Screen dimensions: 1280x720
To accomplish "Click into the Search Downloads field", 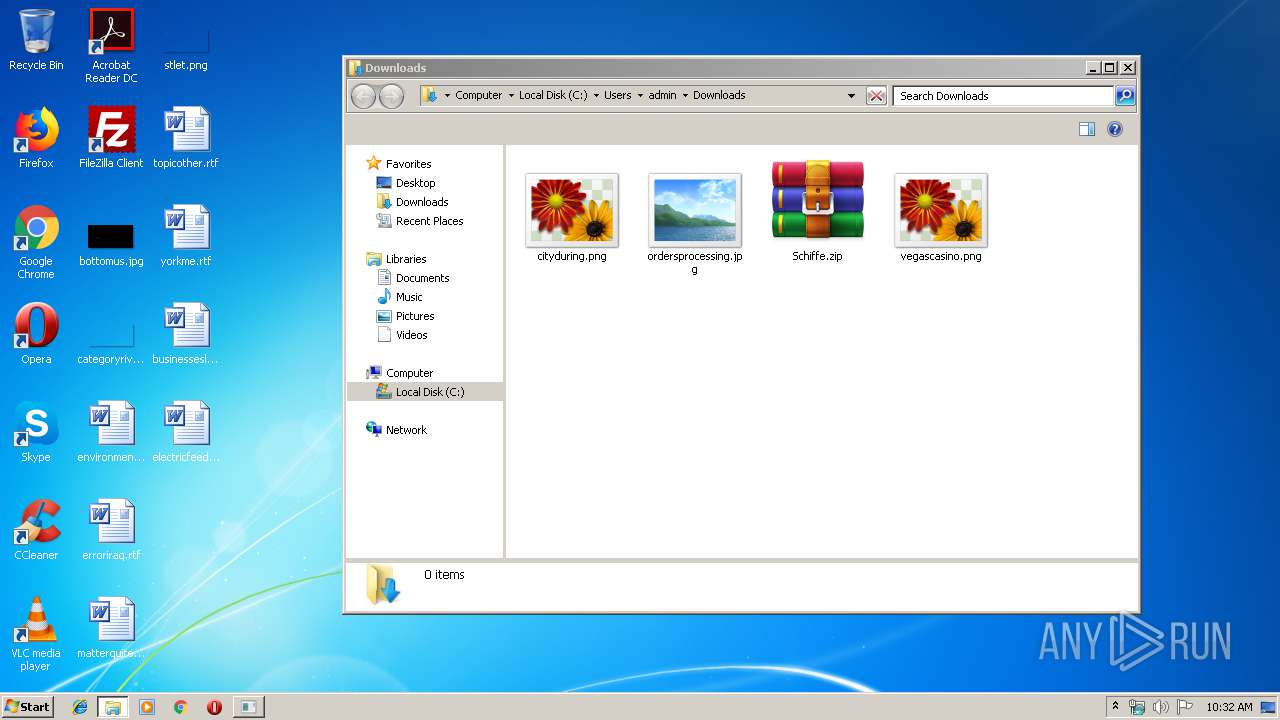I will (x=1003, y=96).
